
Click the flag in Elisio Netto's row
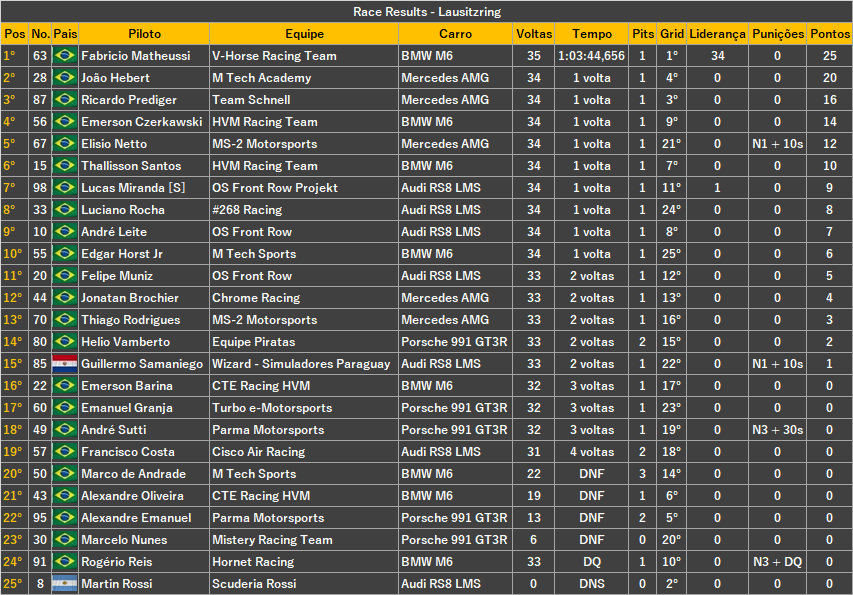pos(65,144)
